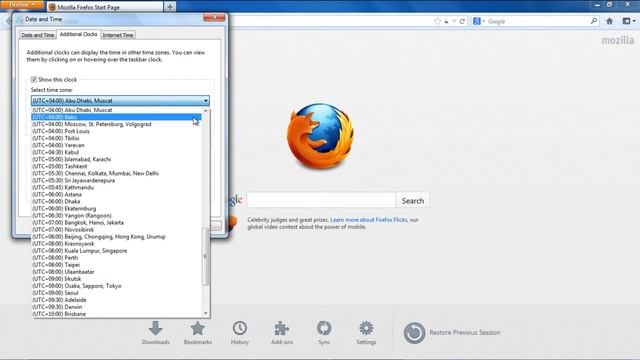Screen dimensions: 640x360
Task: Select (UTC+04:00) Yerevan time zone
Action: point(116,145)
